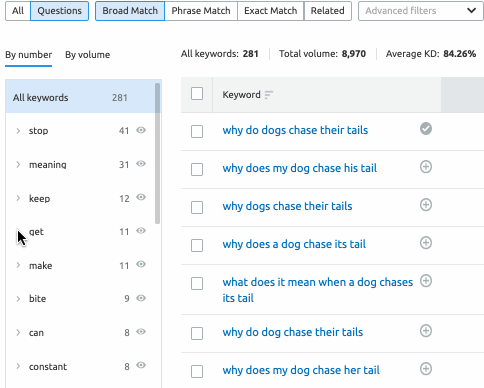Viewport: 484px width, 388px height.
Task: Select the All filter tab
Action: 18,11
